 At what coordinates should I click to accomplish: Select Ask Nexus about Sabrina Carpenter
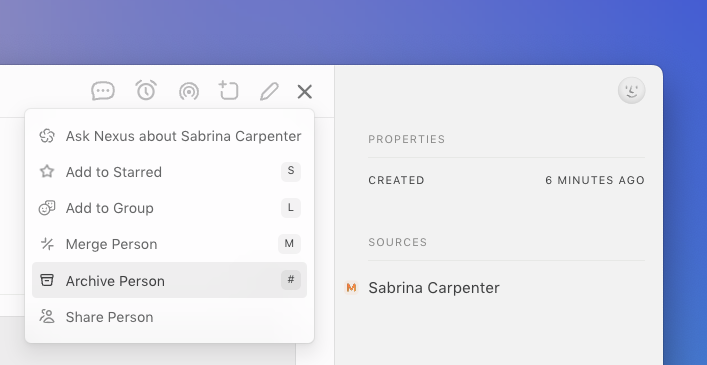point(170,136)
